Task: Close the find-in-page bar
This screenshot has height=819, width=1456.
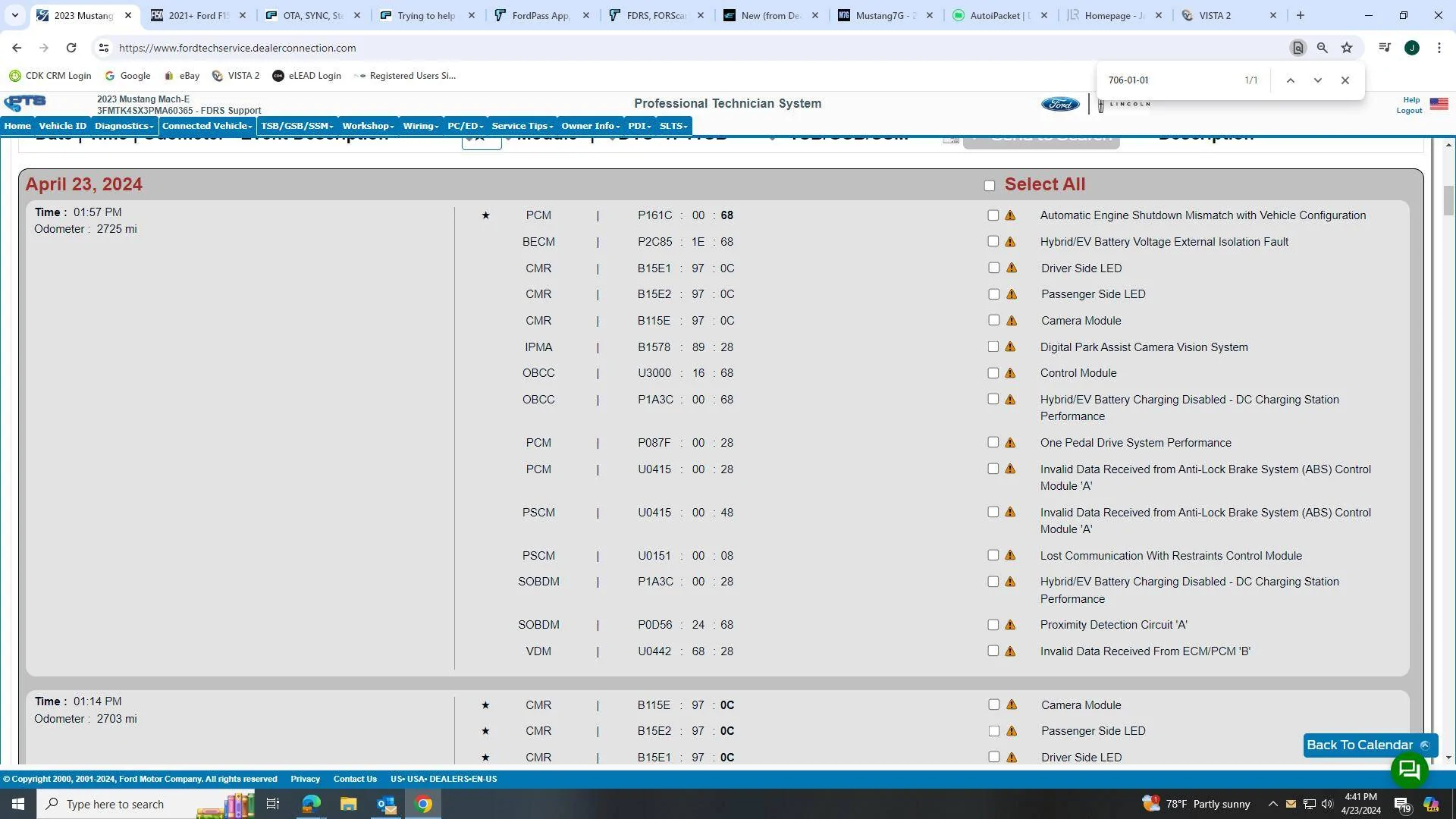Action: tap(1345, 80)
